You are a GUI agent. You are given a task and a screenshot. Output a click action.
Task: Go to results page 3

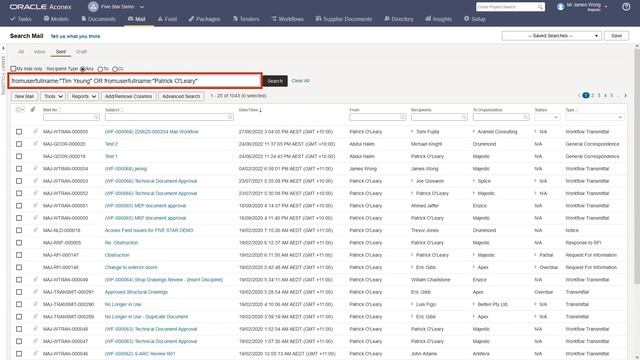tap(599, 96)
